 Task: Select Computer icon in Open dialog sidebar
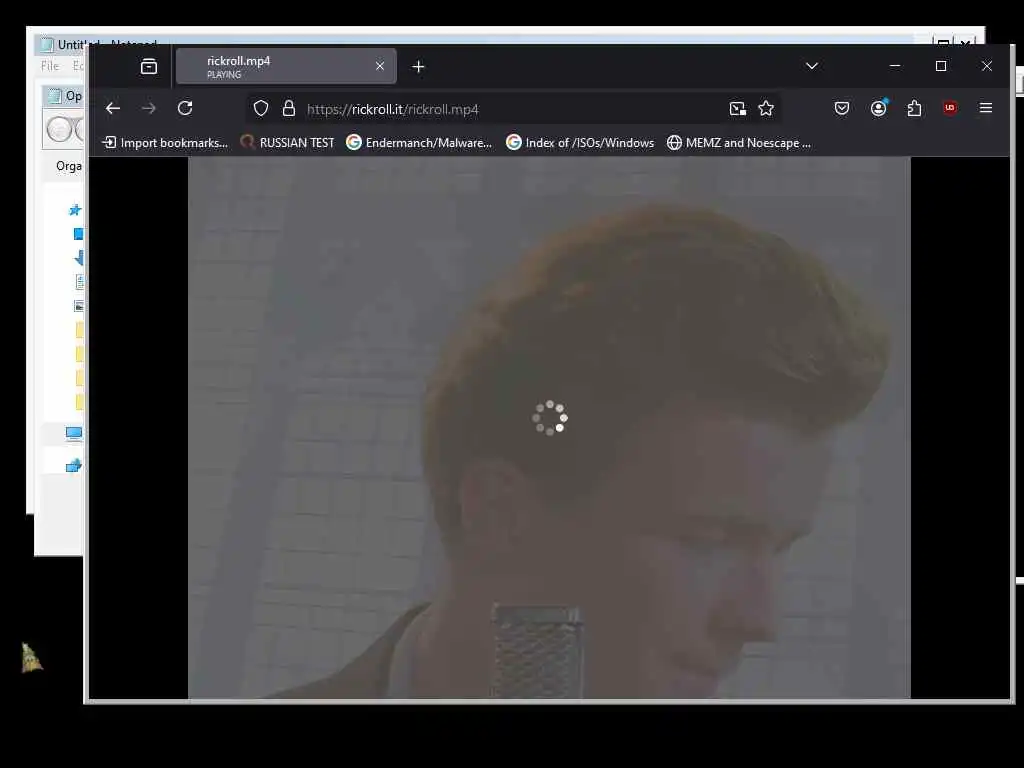tap(73, 434)
